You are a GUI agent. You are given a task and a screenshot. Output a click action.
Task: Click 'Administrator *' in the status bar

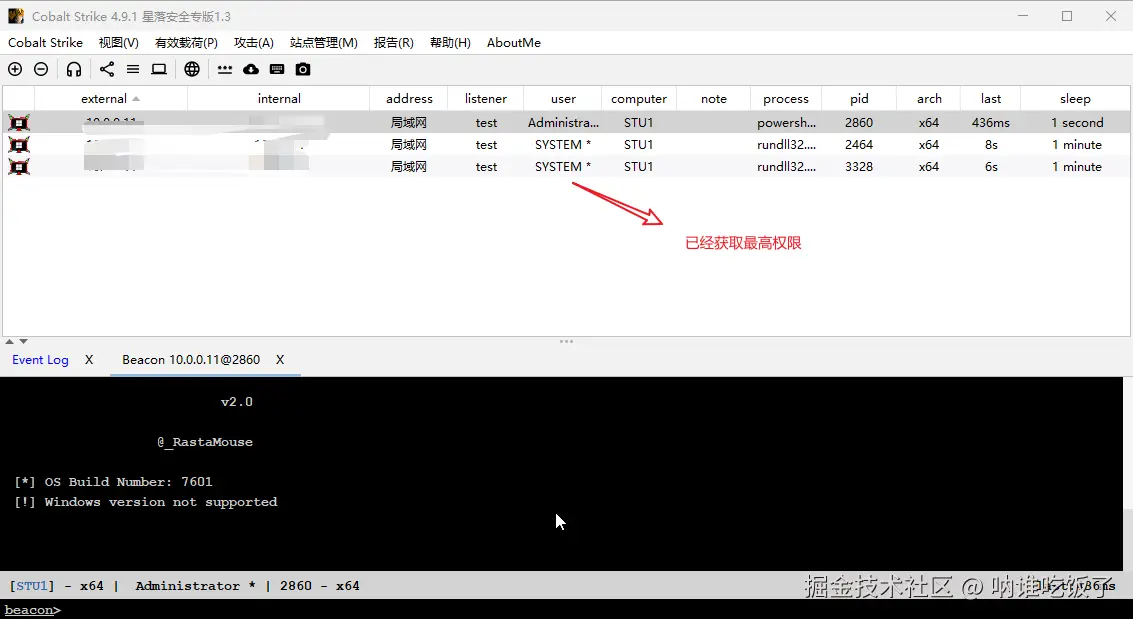click(x=195, y=586)
